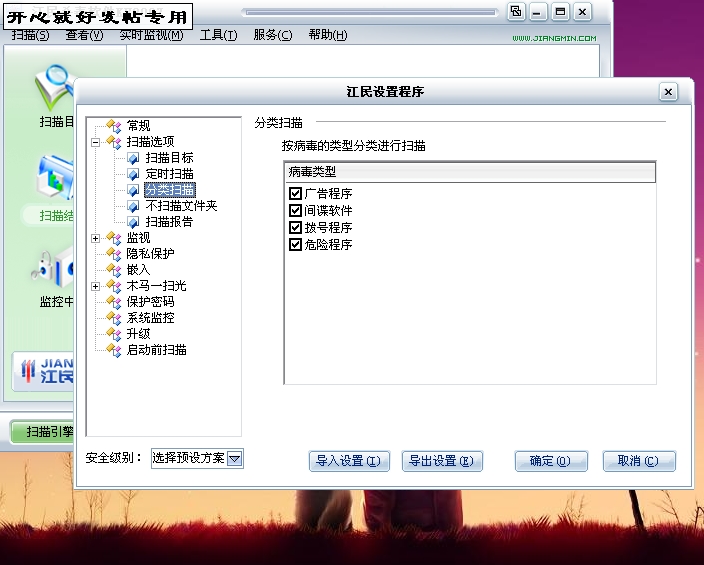Collapse the 扫描选项 tree node

[x=95, y=143]
